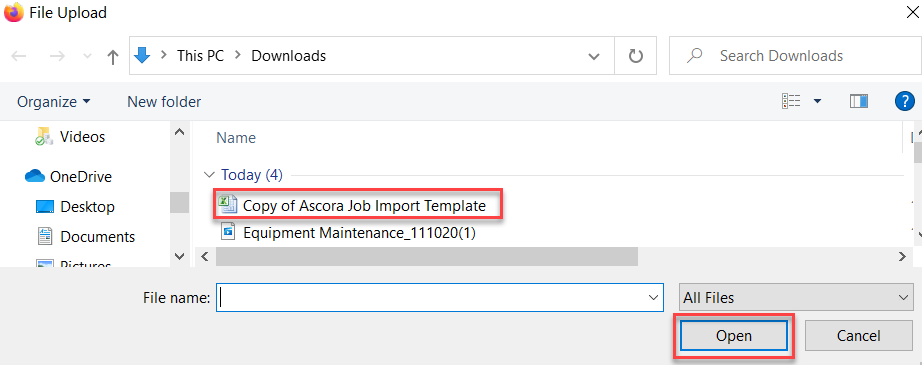Click the Refresh icon next to address bar
Image resolution: width=922 pixels, height=365 pixels.
636,56
